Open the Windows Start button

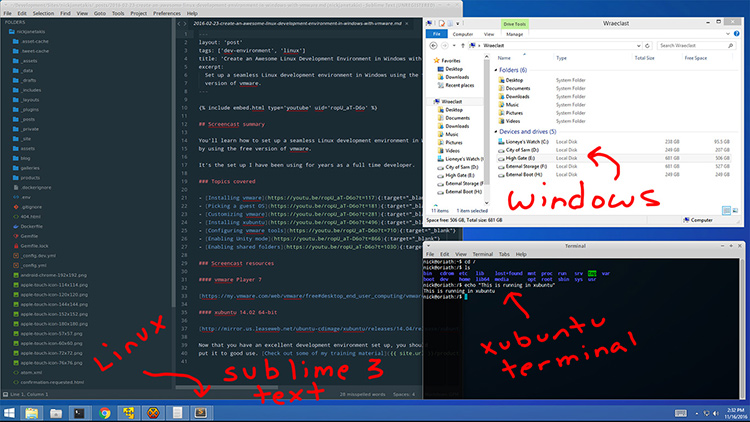9,413
